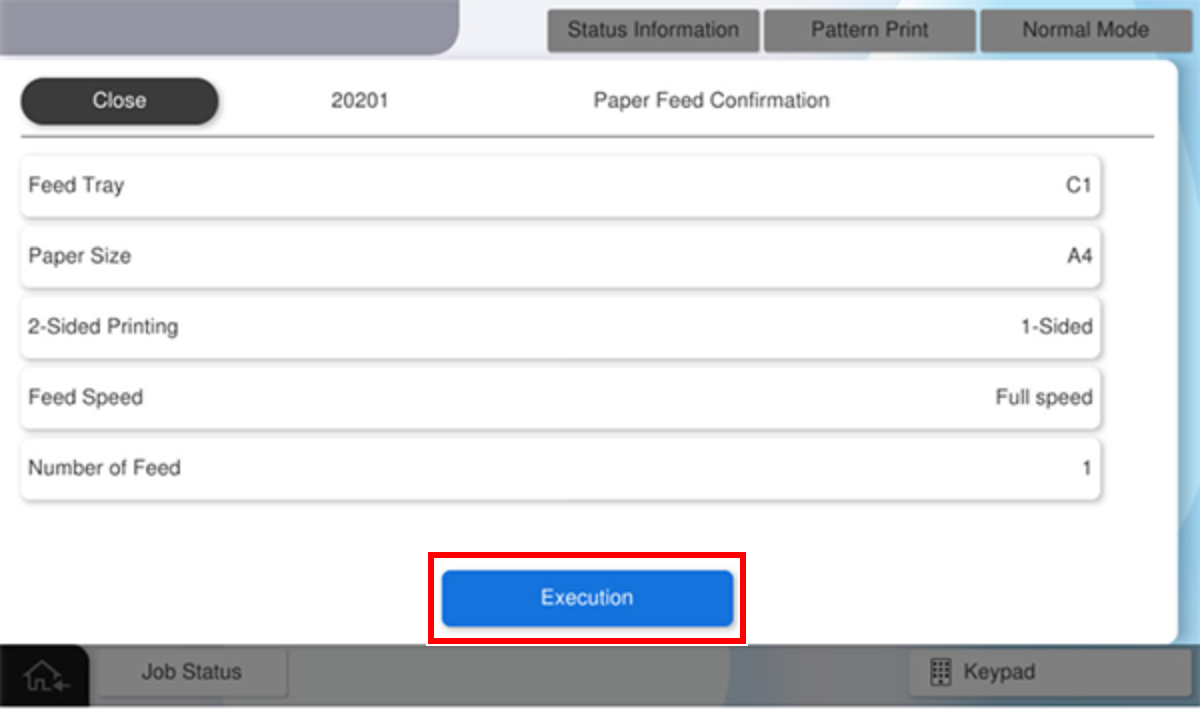Open the Feed Speed setting
Viewport: 1202px width, 714px height.
click(x=560, y=398)
